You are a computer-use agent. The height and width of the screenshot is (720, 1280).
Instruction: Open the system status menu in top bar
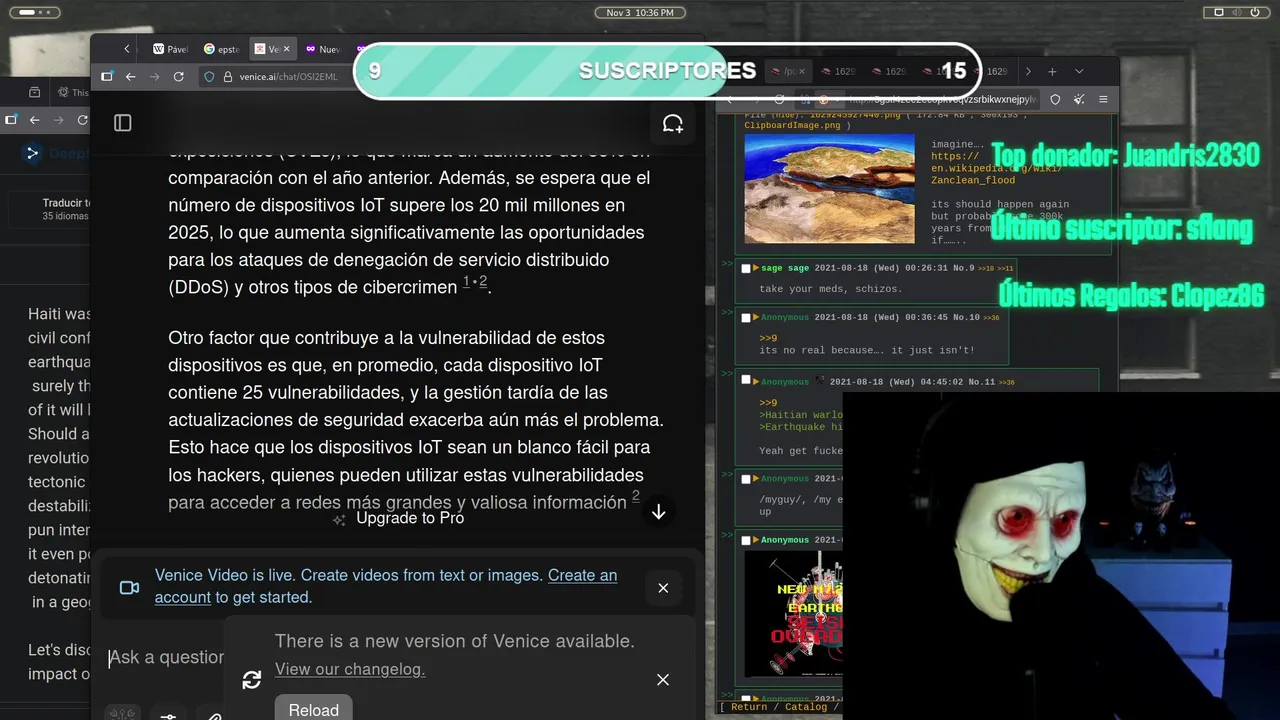click(x=1236, y=12)
